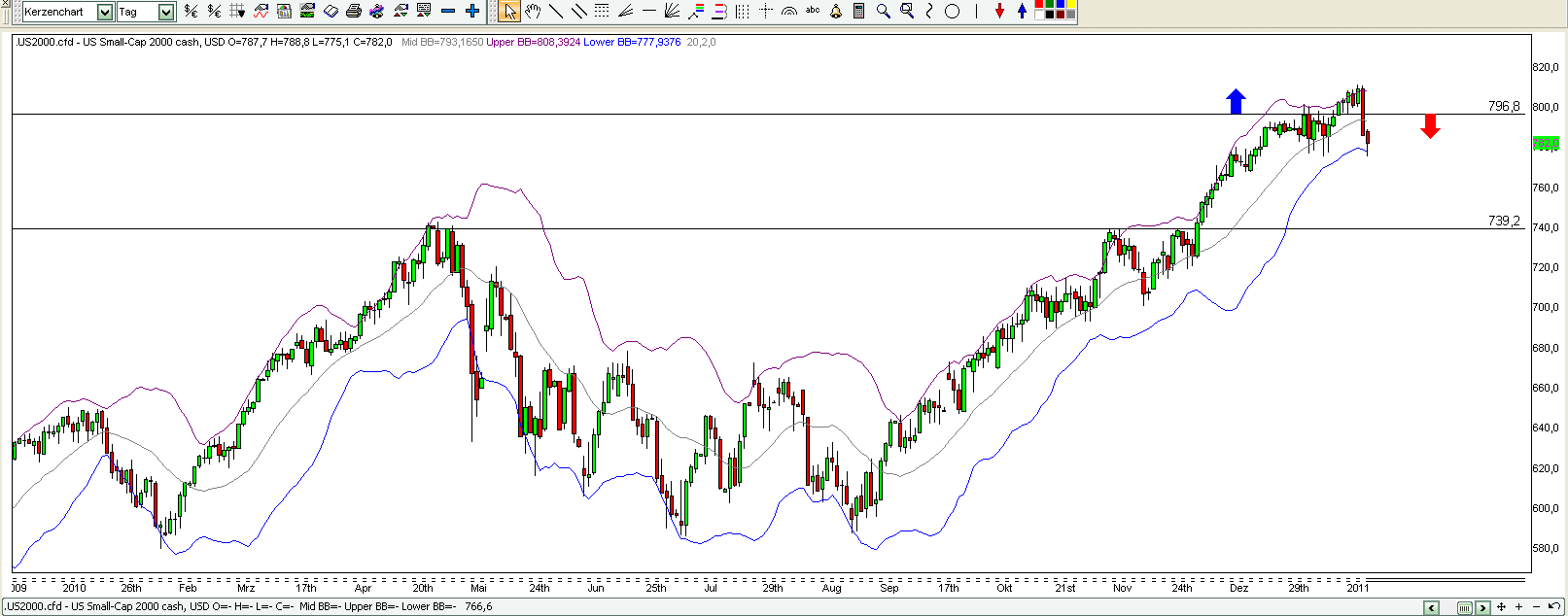
Task: Select the arrow pointer tool
Action: pos(509,12)
